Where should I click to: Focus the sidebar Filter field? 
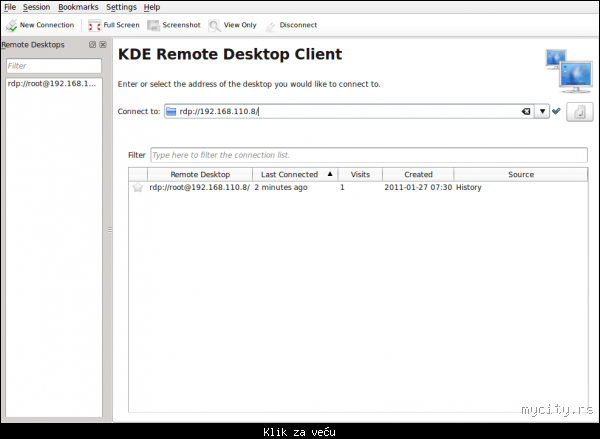point(54,66)
